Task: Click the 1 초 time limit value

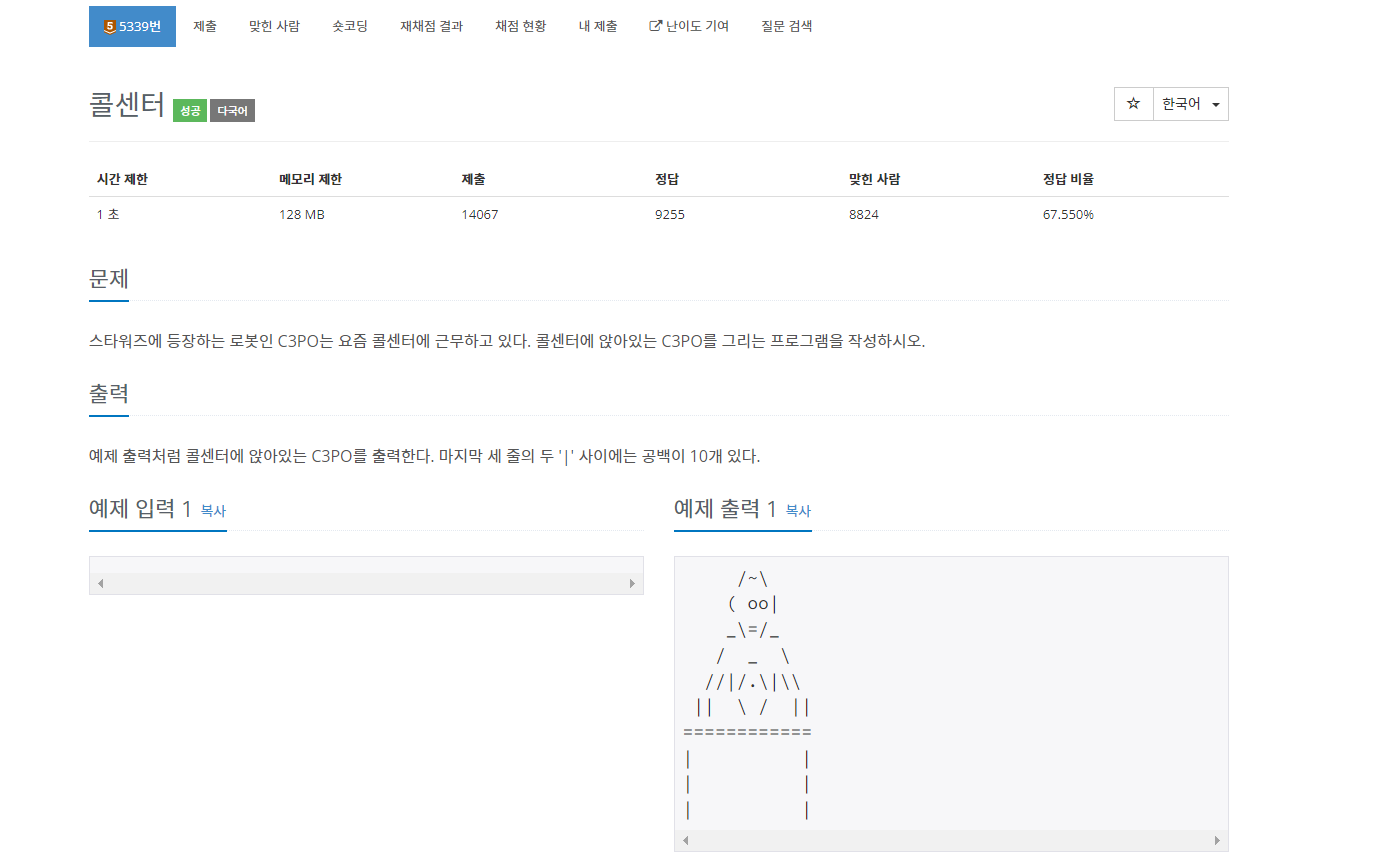Action: pos(108,214)
